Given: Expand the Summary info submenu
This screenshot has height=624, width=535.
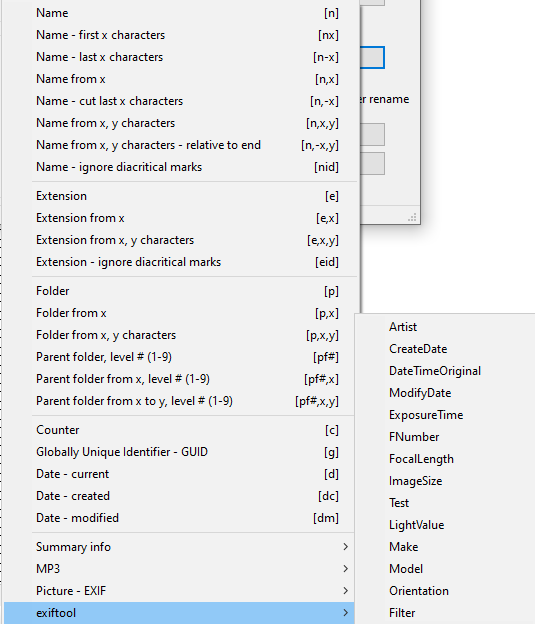Looking at the screenshot, I should tap(179, 547).
